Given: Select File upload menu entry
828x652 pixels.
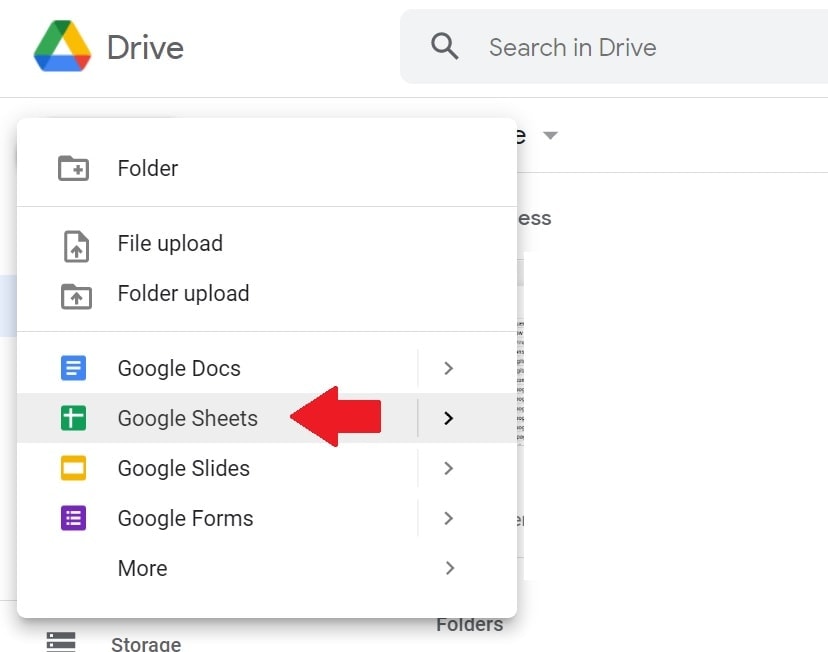Looking at the screenshot, I should [267, 243].
